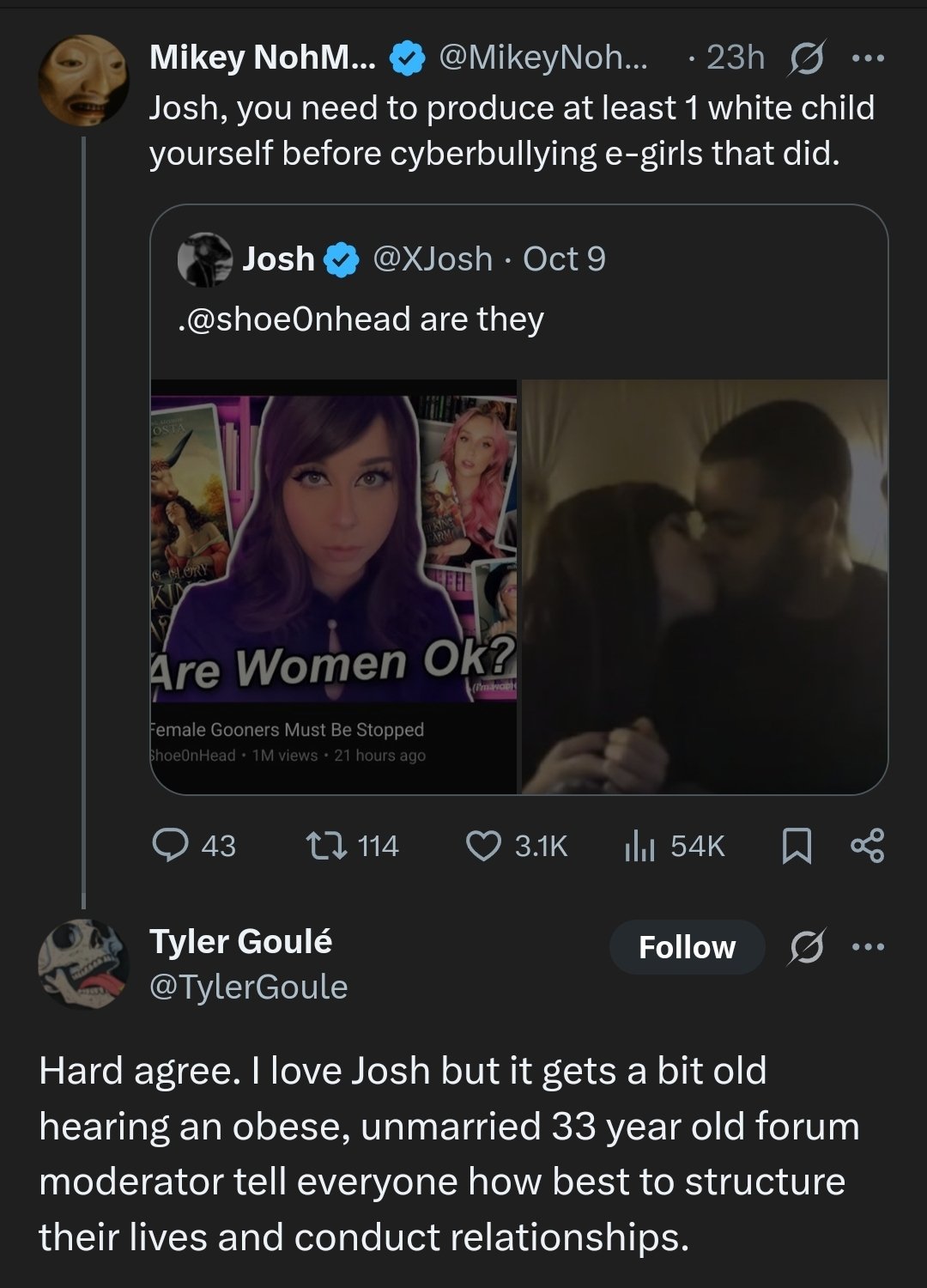Like the post with 3.1K likes
Viewport: 927px width, 1288px height.
click(483, 845)
